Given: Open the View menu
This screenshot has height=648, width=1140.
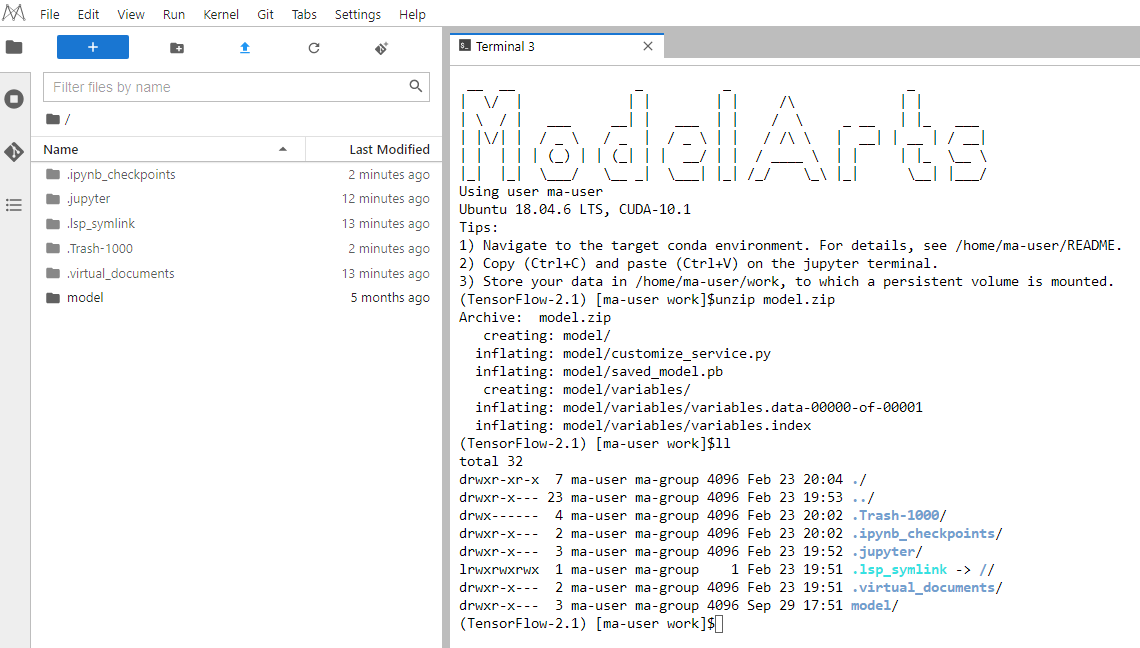Looking at the screenshot, I should [x=131, y=15].
